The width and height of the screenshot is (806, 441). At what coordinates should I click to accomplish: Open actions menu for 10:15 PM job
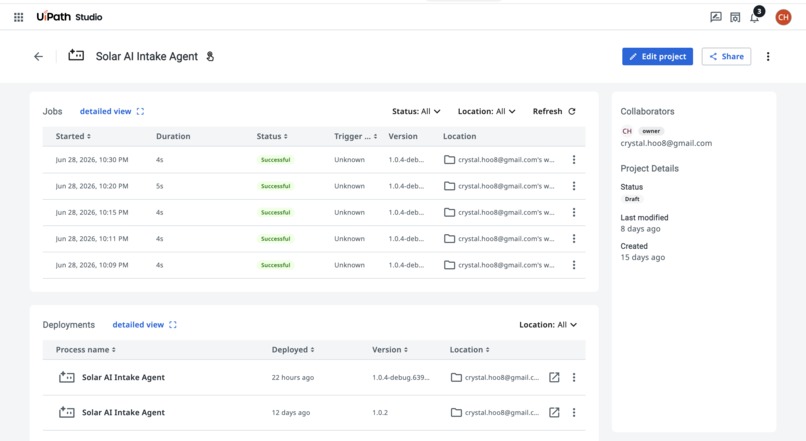[x=574, y=212]
